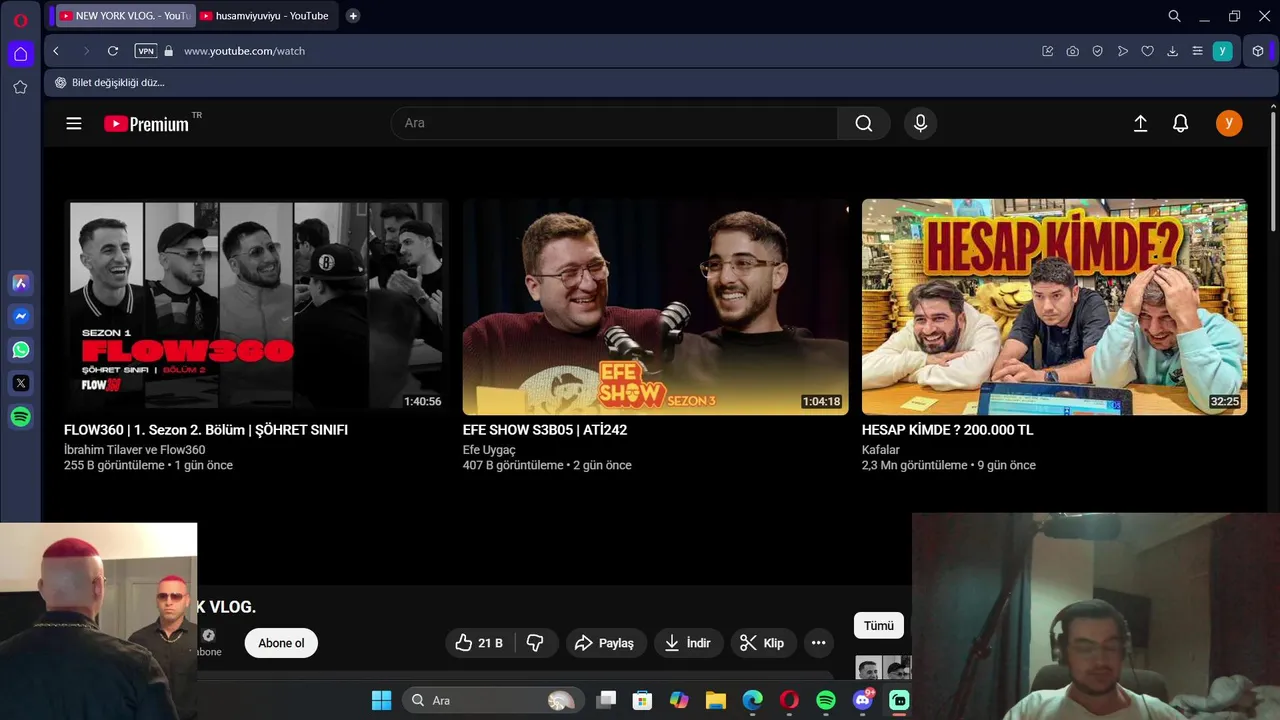Open the three-dot more actions menu

[818, 643]
